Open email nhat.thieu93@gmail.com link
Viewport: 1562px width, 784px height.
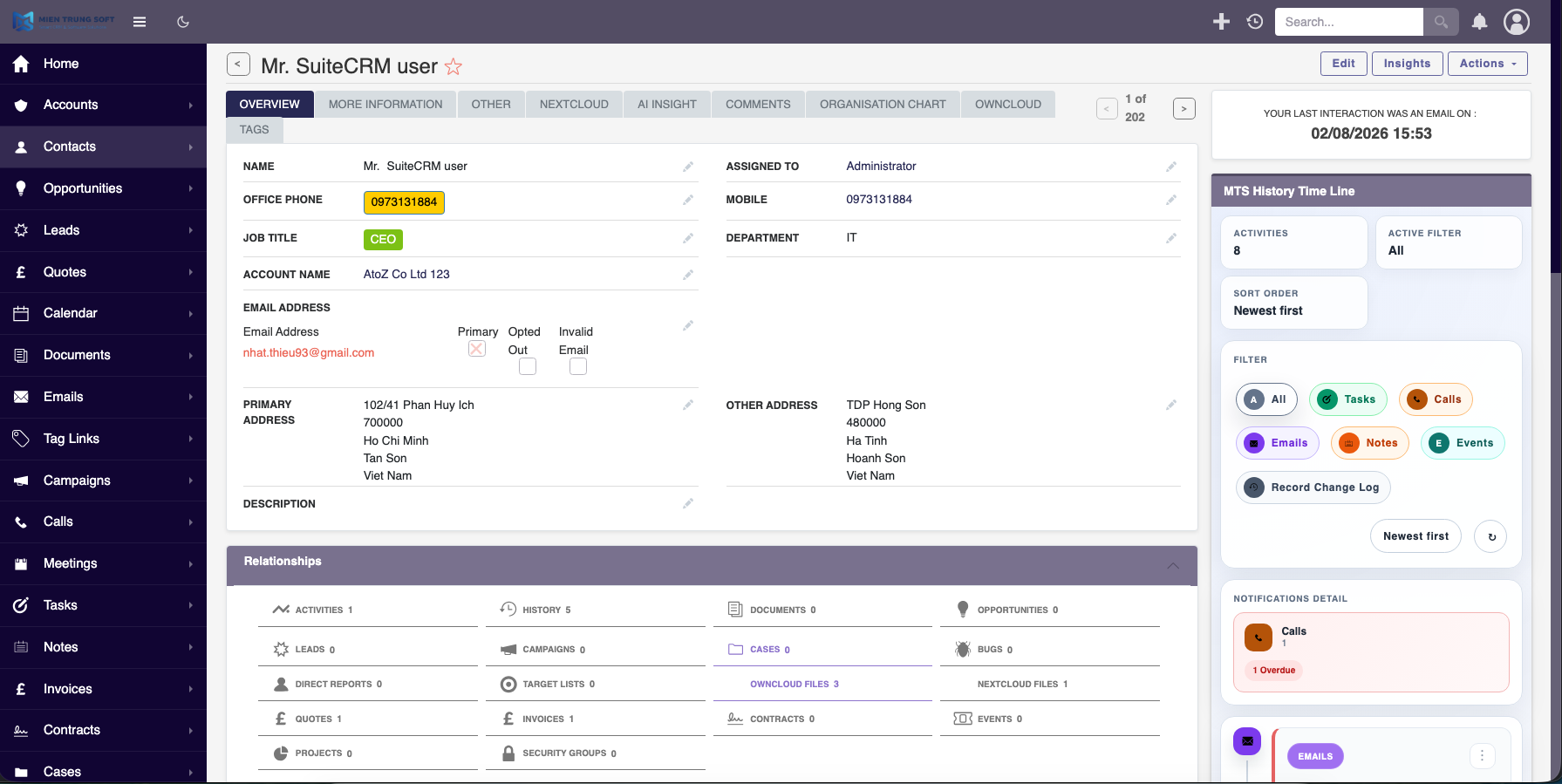click(309, 353)
